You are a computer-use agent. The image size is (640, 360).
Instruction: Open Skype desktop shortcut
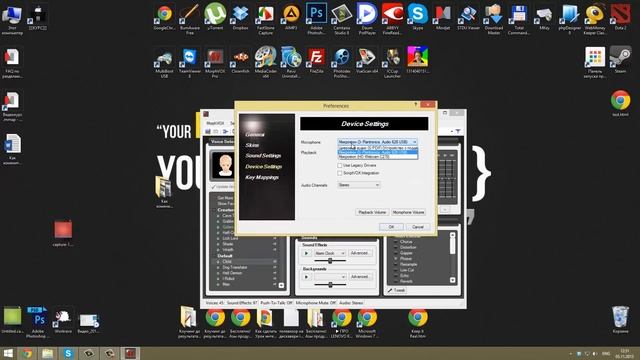pyautogui.click(x=418, y=17)
